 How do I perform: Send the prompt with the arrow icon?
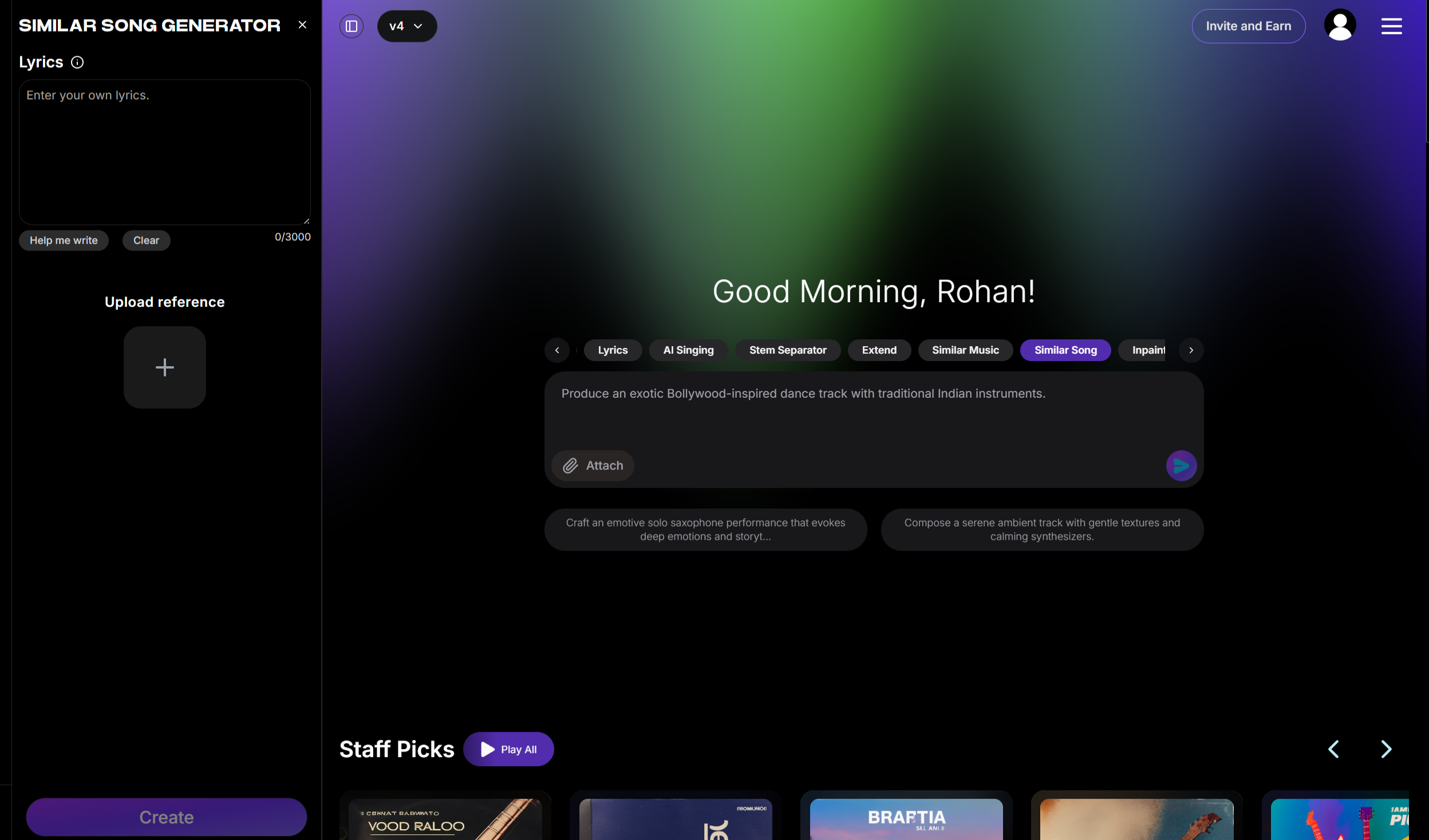tap(1181, 465)
